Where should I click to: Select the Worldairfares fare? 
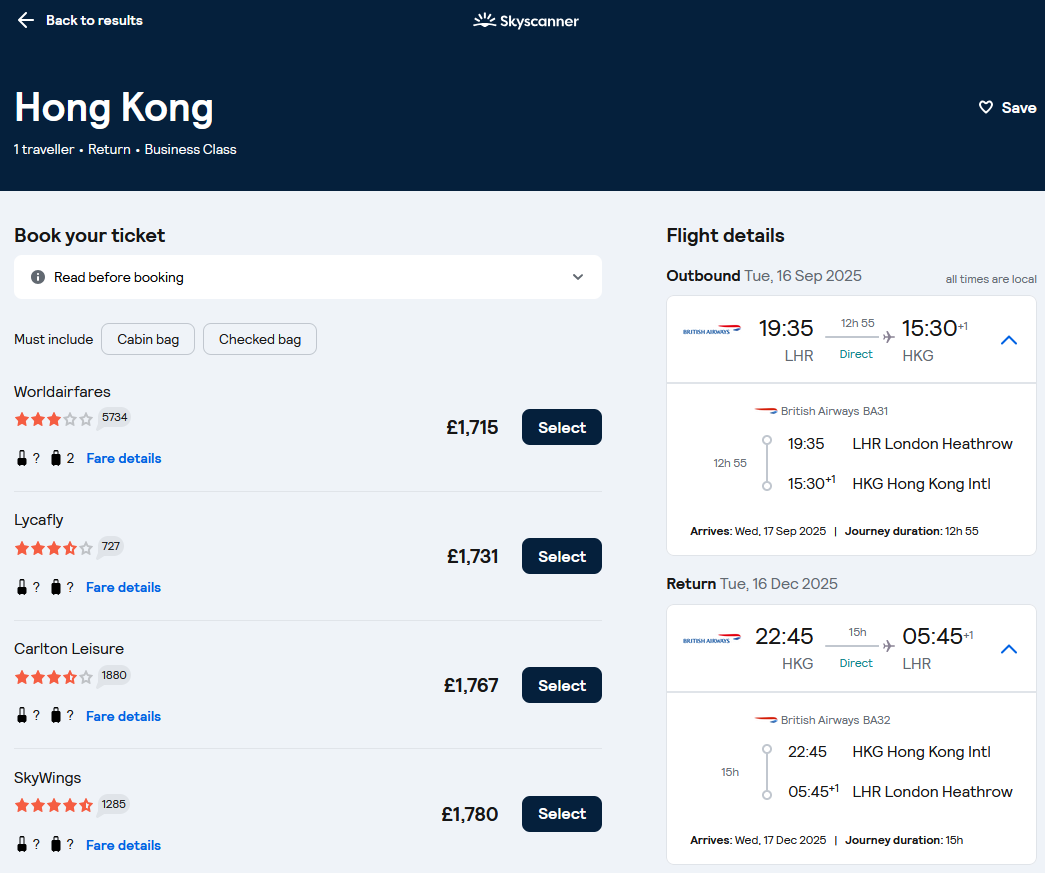tap(561, 427)
